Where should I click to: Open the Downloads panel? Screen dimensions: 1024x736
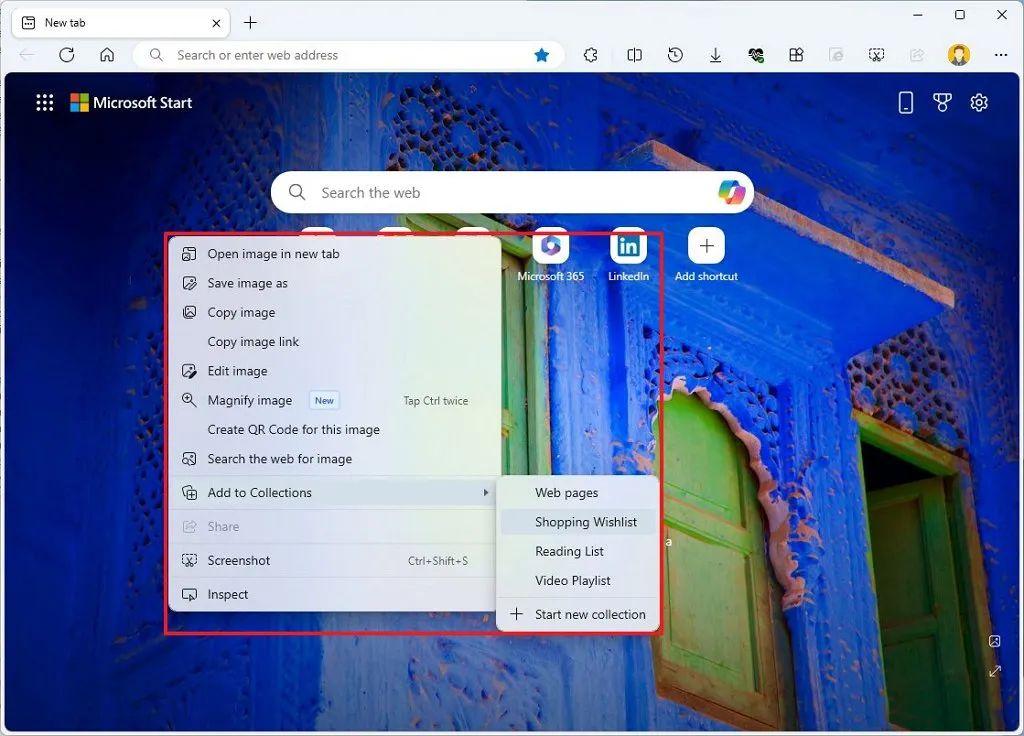(x=715, y=55)
